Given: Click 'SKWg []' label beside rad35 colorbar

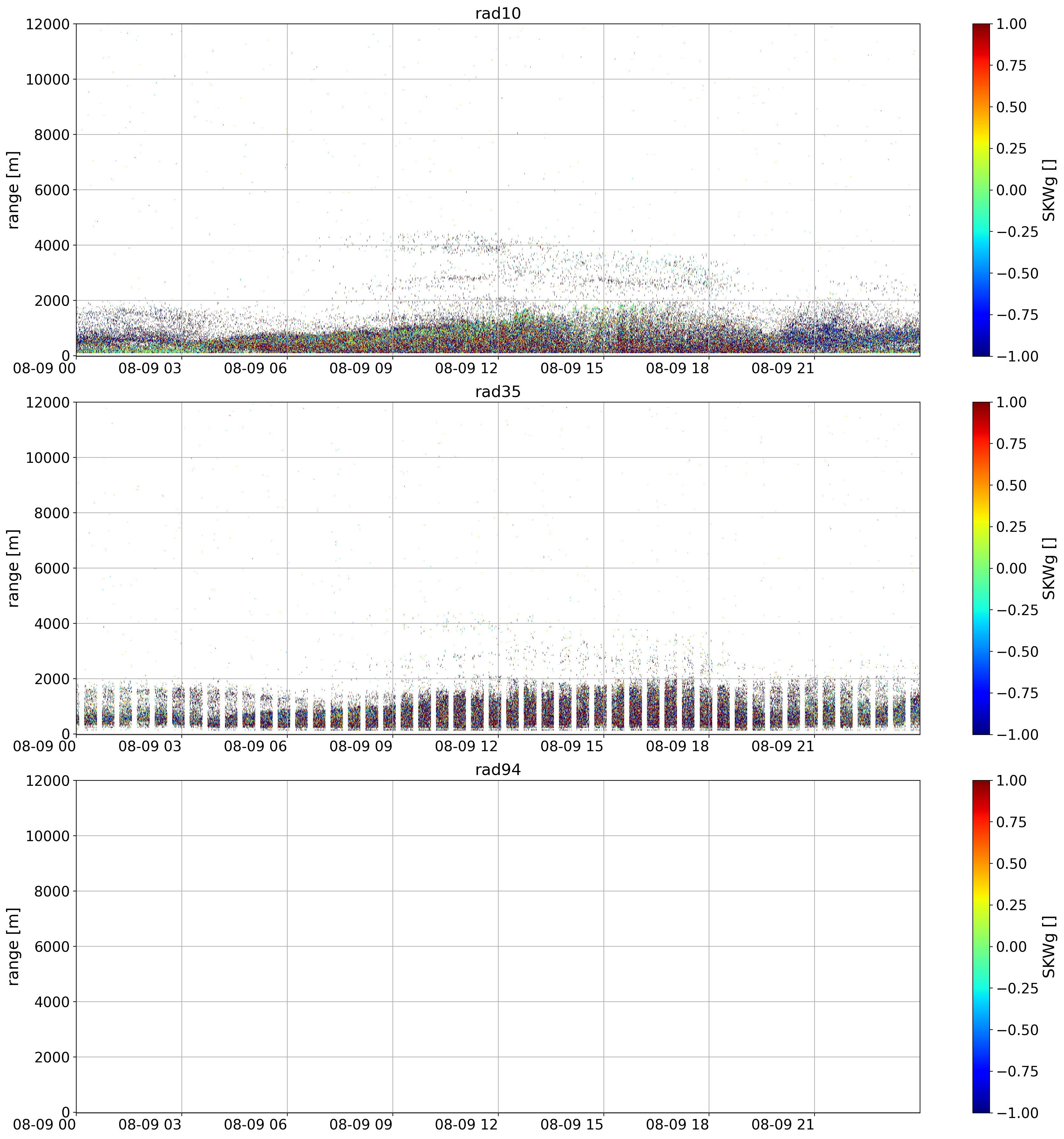Looking at the screenshot, I should 1048,568.
